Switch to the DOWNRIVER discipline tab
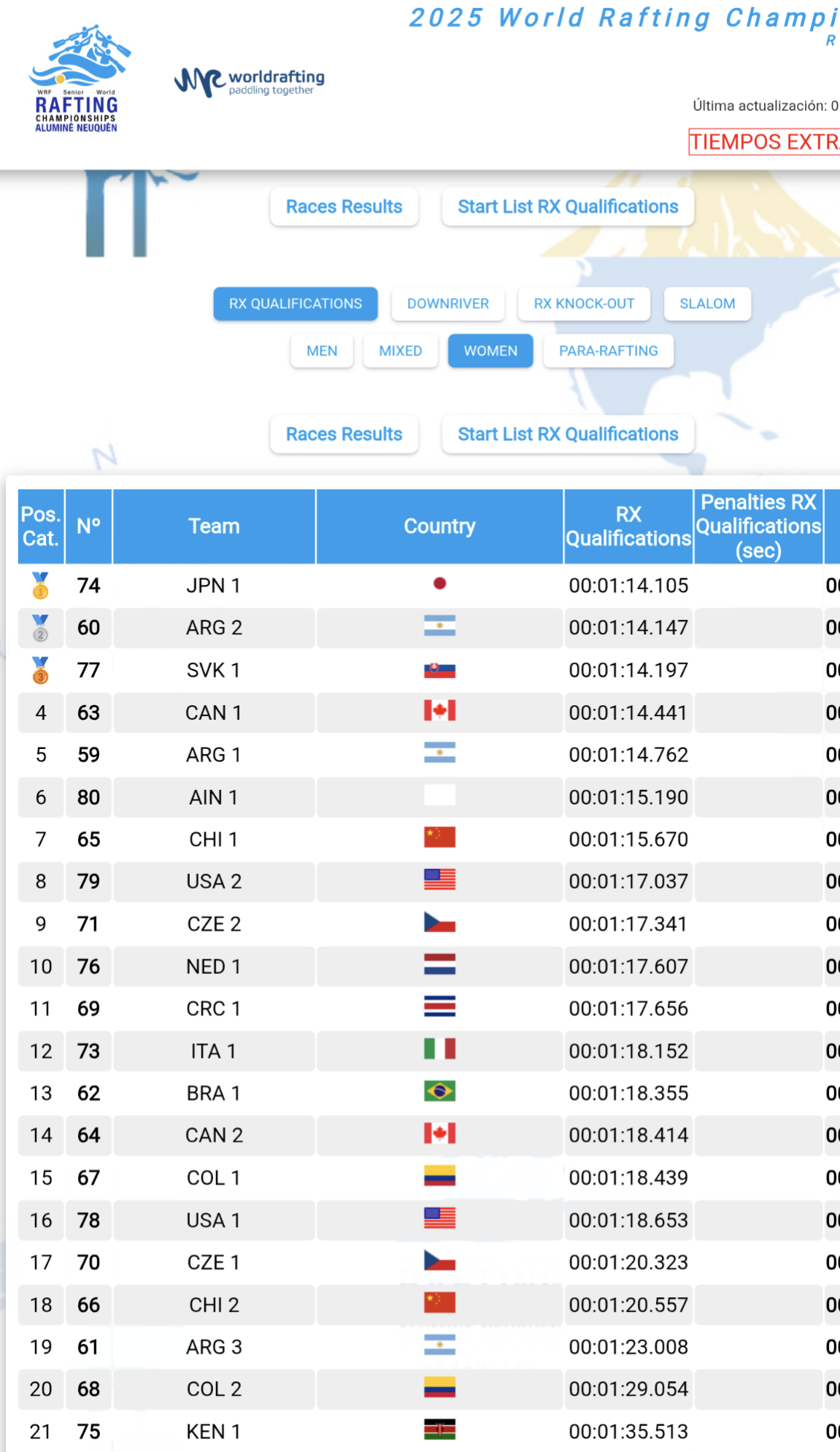840x1452 pixels. (448, 304)
